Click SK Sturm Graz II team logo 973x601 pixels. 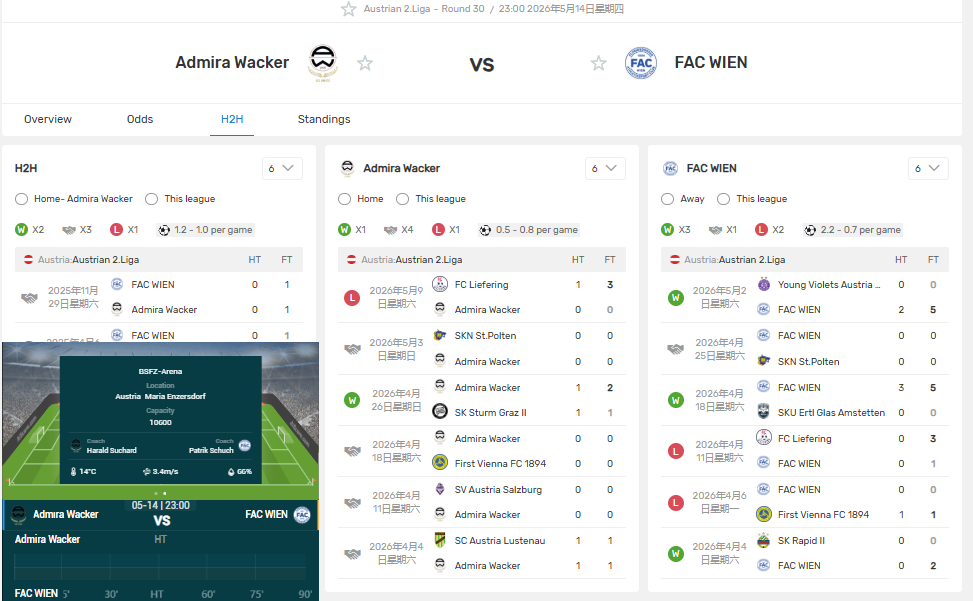[440, 411]
